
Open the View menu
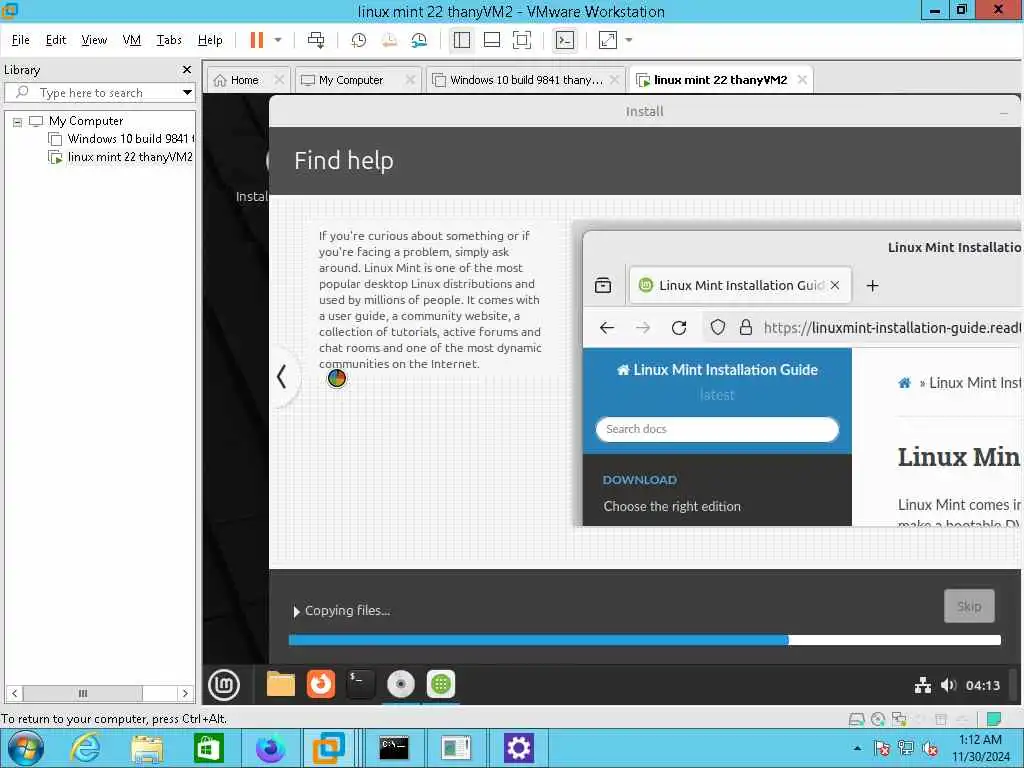pyautogui.click(x=94, y=40)
